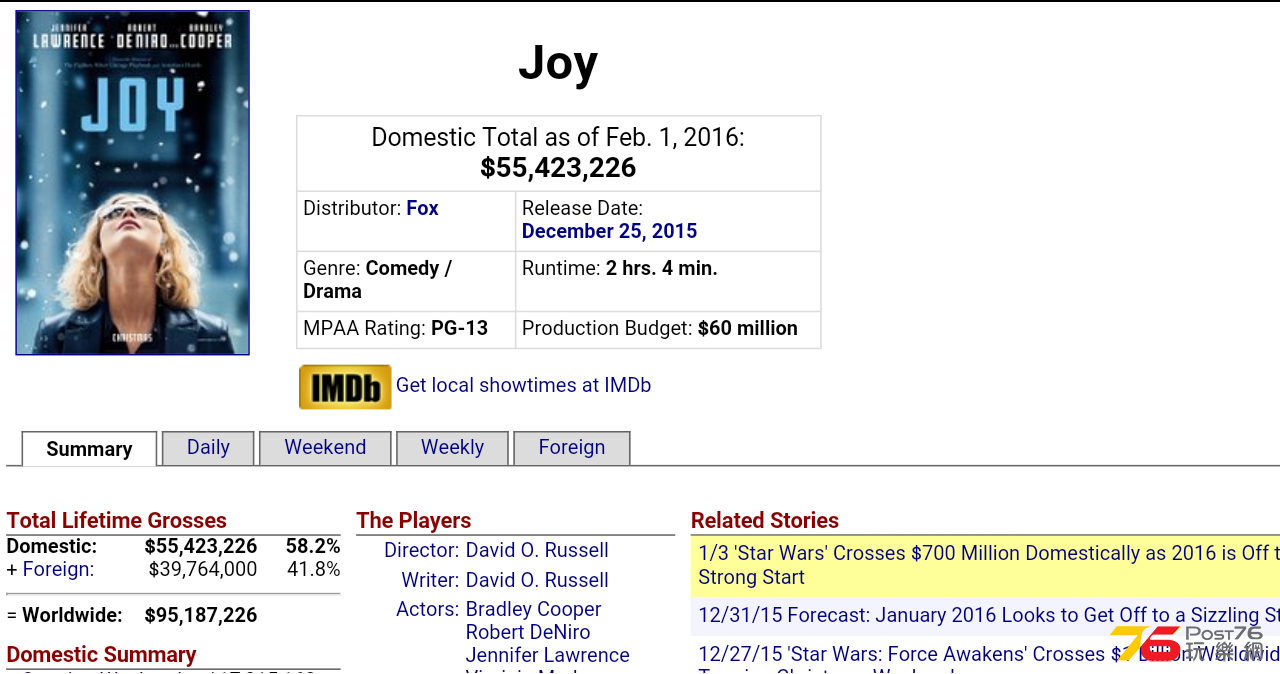
Task: Go to the Foreign tab
Action: coord(572,447)
